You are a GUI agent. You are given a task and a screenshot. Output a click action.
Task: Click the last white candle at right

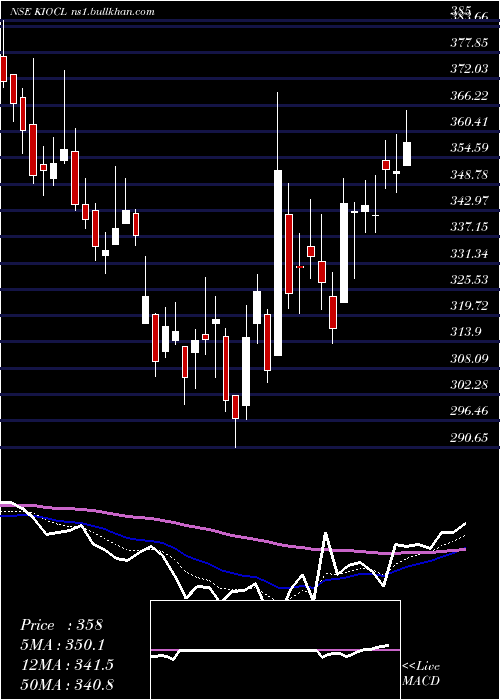[407, 154]
